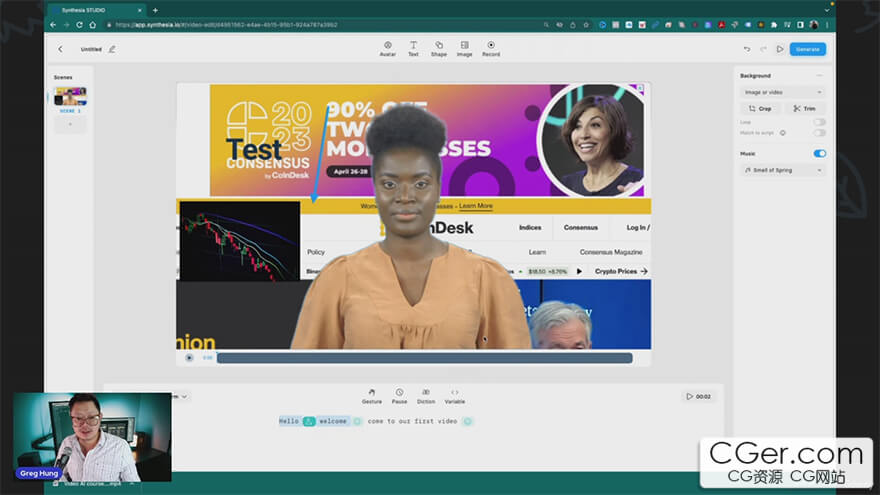
Task: Click the browser back button
Action: point(53,25)
